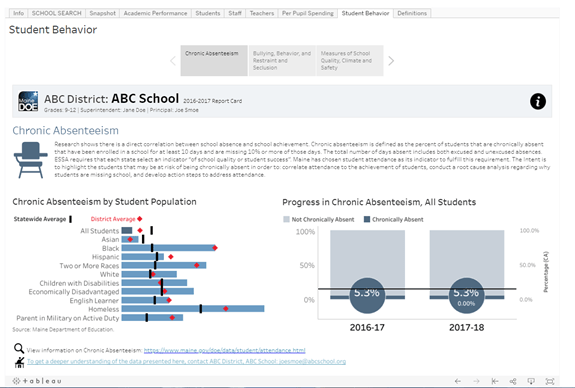Screen dimensions: 575x388
Task: Select the Two or More Races bar
Action: (164, 265)
